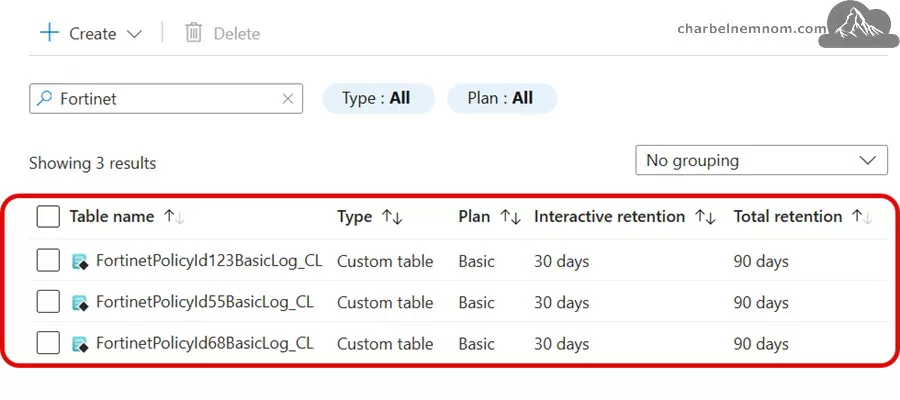Viewport: 900px width, 400px height.
Task: Sort by Total retention column arrows
Action: pos(862,217)
